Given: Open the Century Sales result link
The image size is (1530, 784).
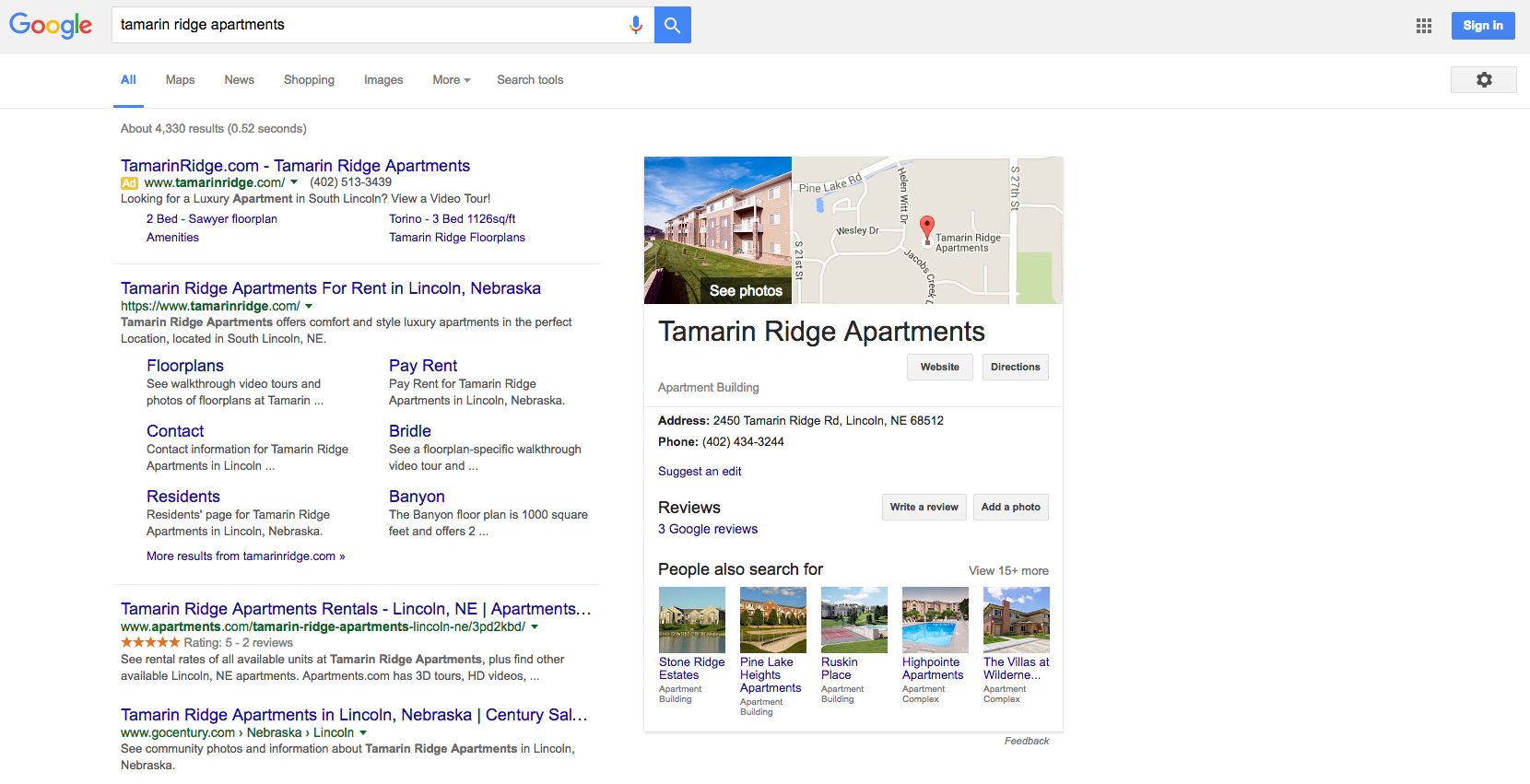Looking at the screenshot, I should pos(354,715).
